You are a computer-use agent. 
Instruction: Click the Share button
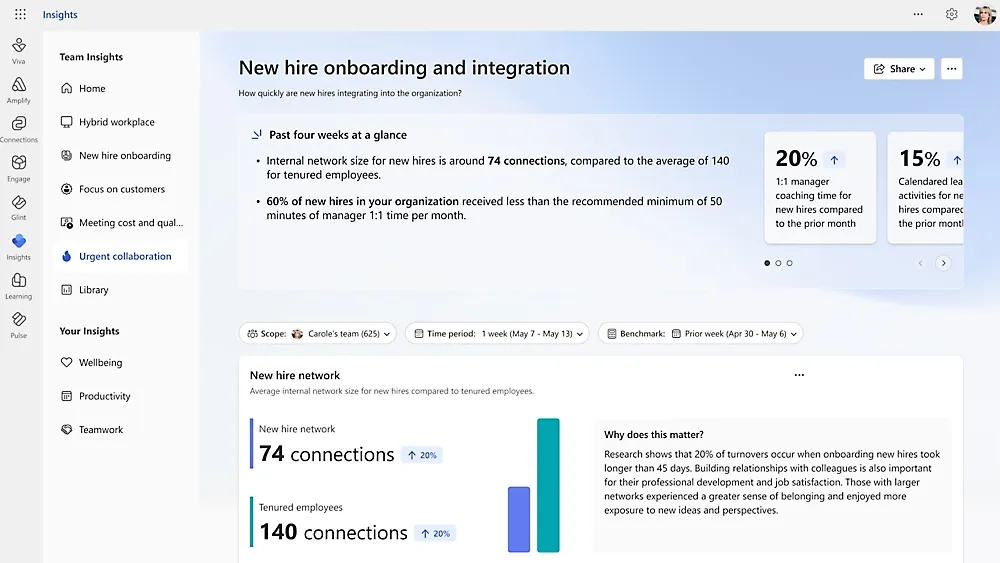point(899,69)
